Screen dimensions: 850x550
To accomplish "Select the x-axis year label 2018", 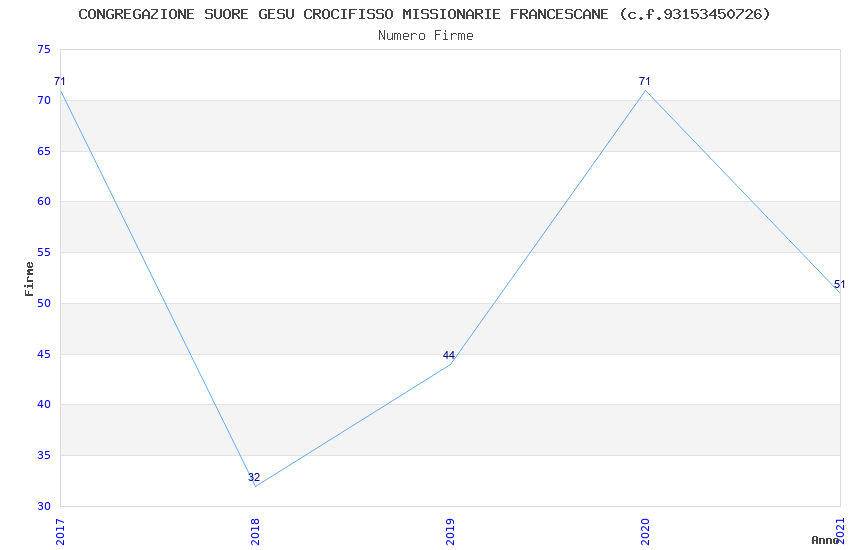I will click(x=255, y=532).
